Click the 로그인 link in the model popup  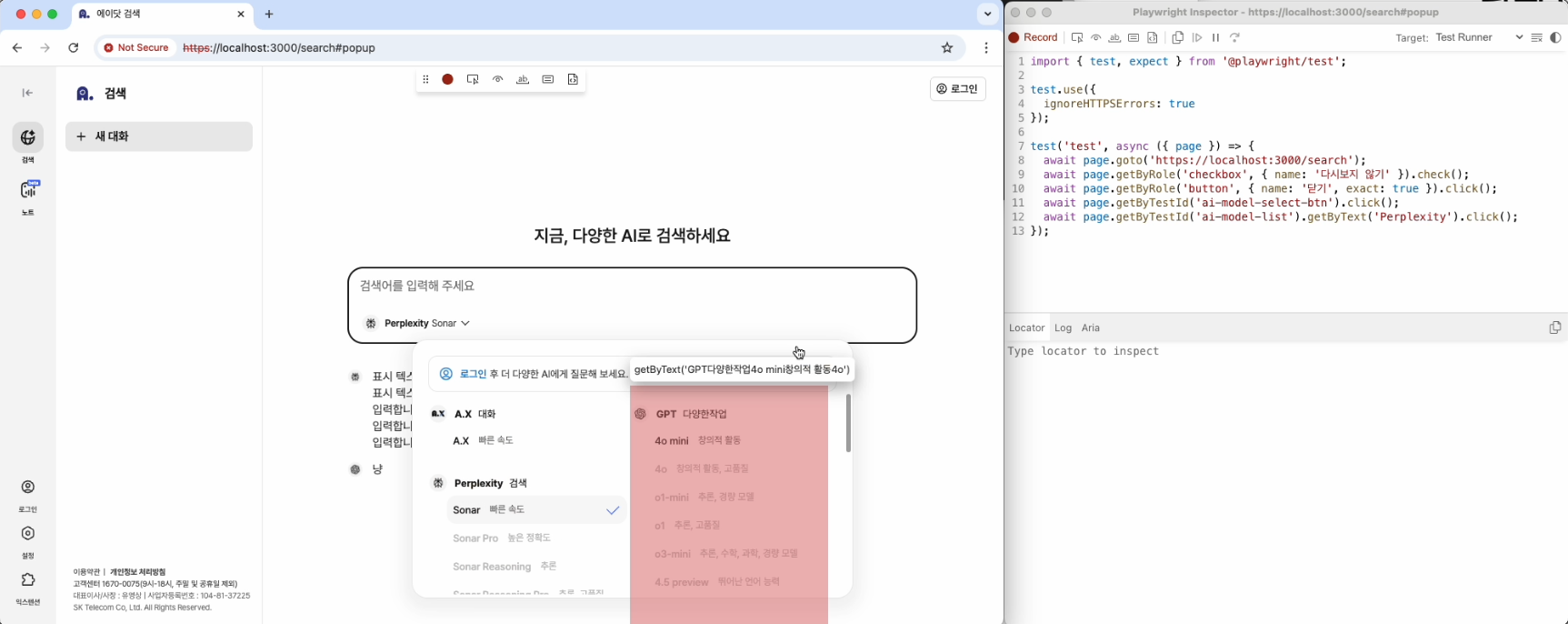pos(473,374)
